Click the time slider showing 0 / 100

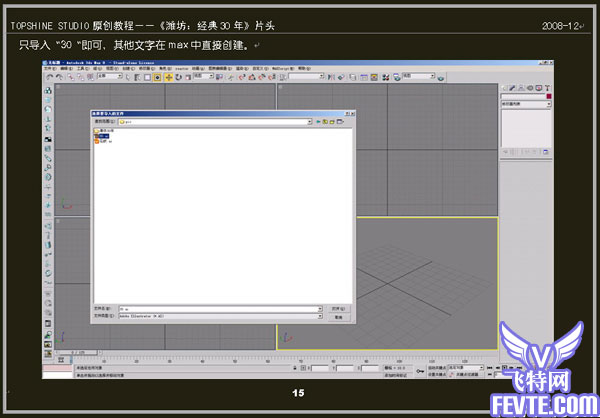click(x=78, y=353)
